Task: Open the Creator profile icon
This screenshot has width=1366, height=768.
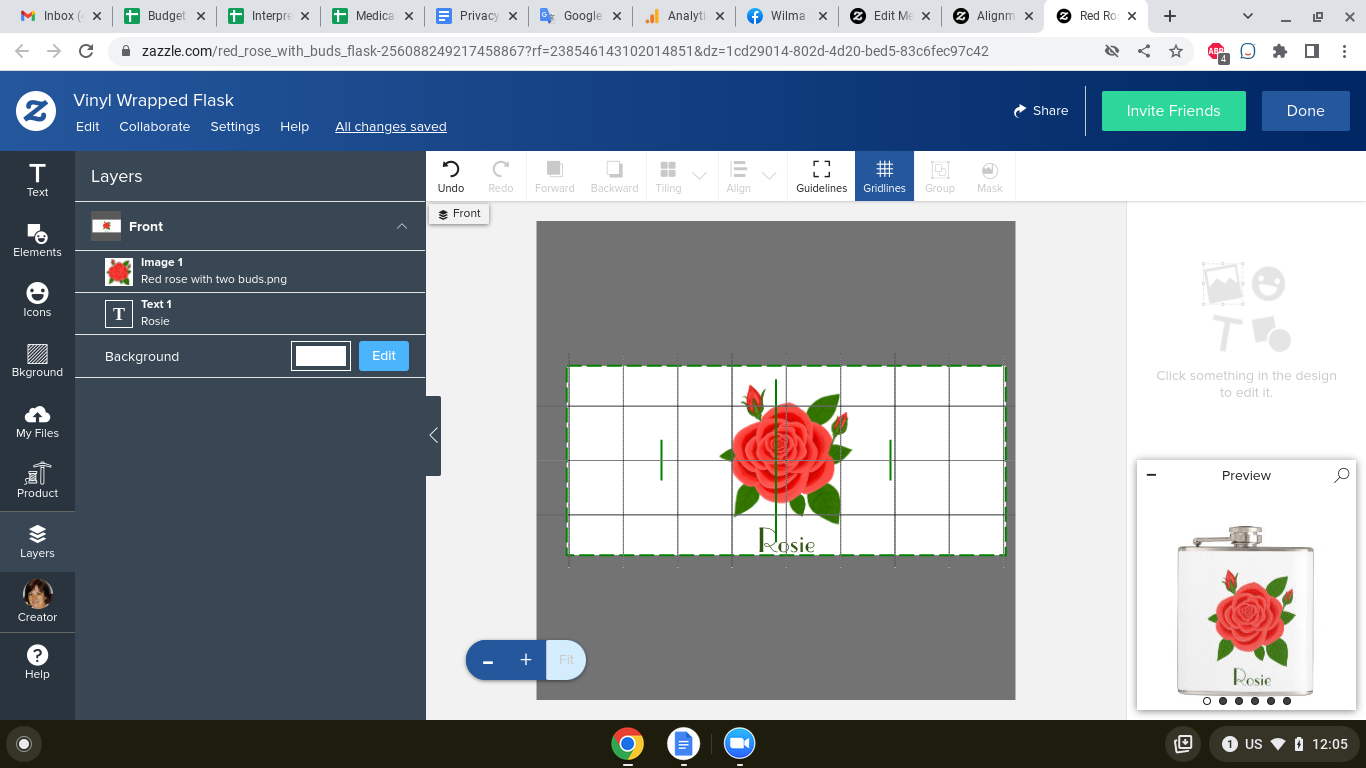Action: (x=37, y=602)
